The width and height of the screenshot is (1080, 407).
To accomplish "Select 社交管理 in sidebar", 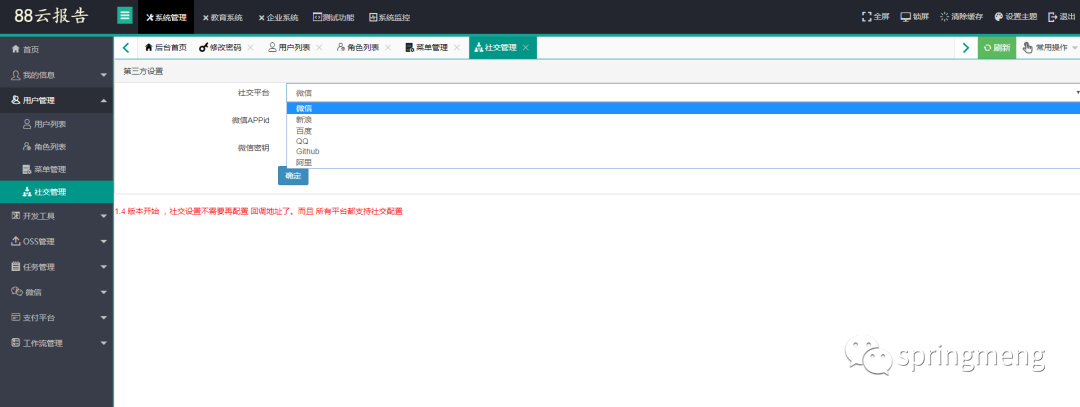I will tap(56, 192).
